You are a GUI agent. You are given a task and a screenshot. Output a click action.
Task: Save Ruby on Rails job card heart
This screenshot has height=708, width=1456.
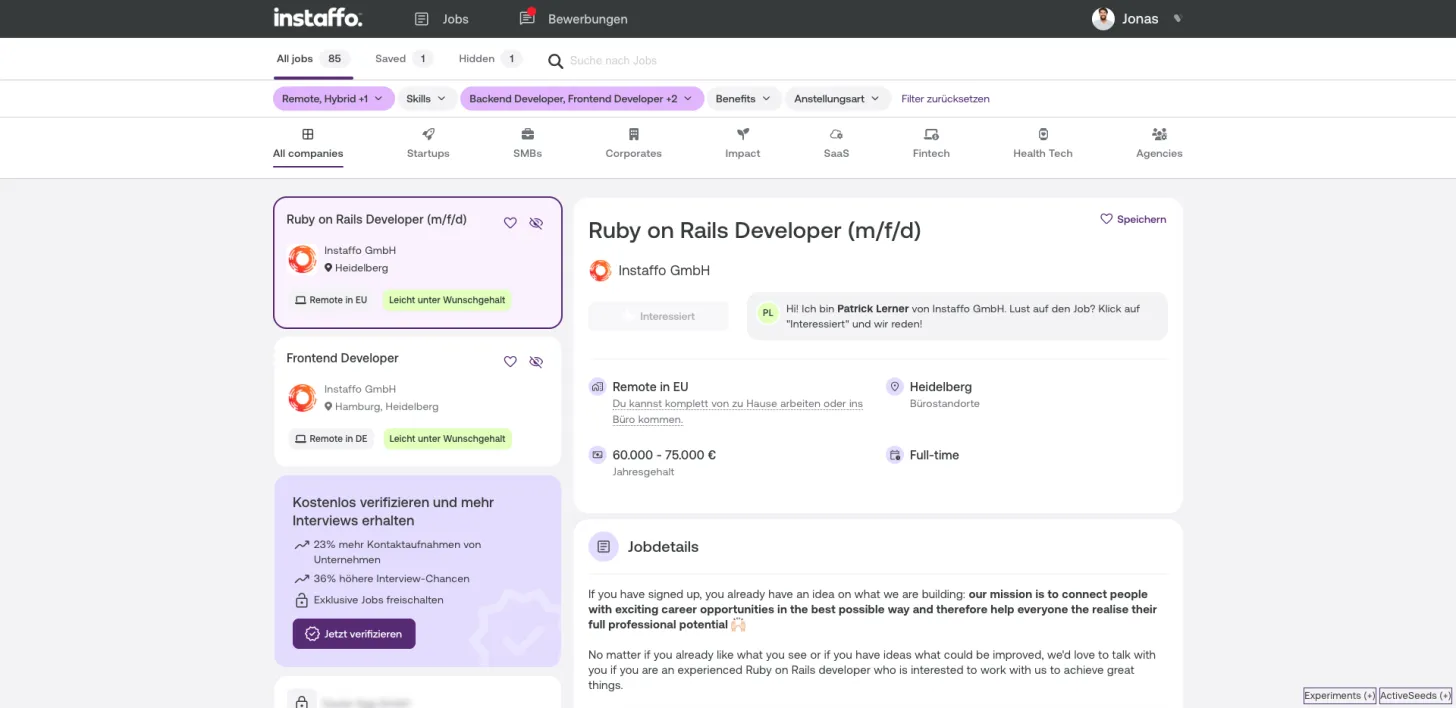tap(510, 223)
